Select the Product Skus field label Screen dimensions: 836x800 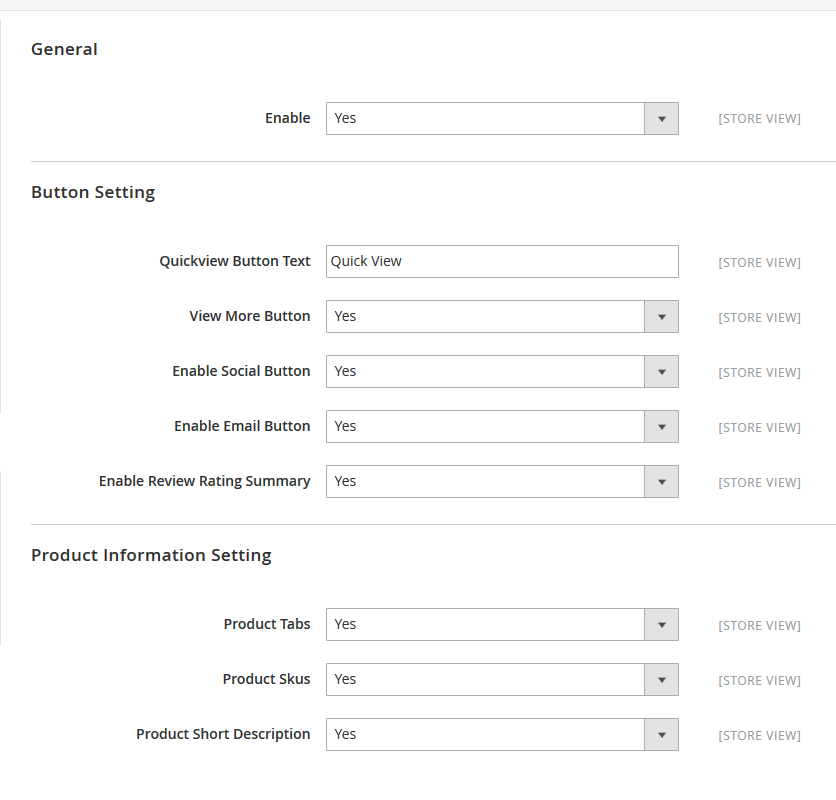click(266, 679)
